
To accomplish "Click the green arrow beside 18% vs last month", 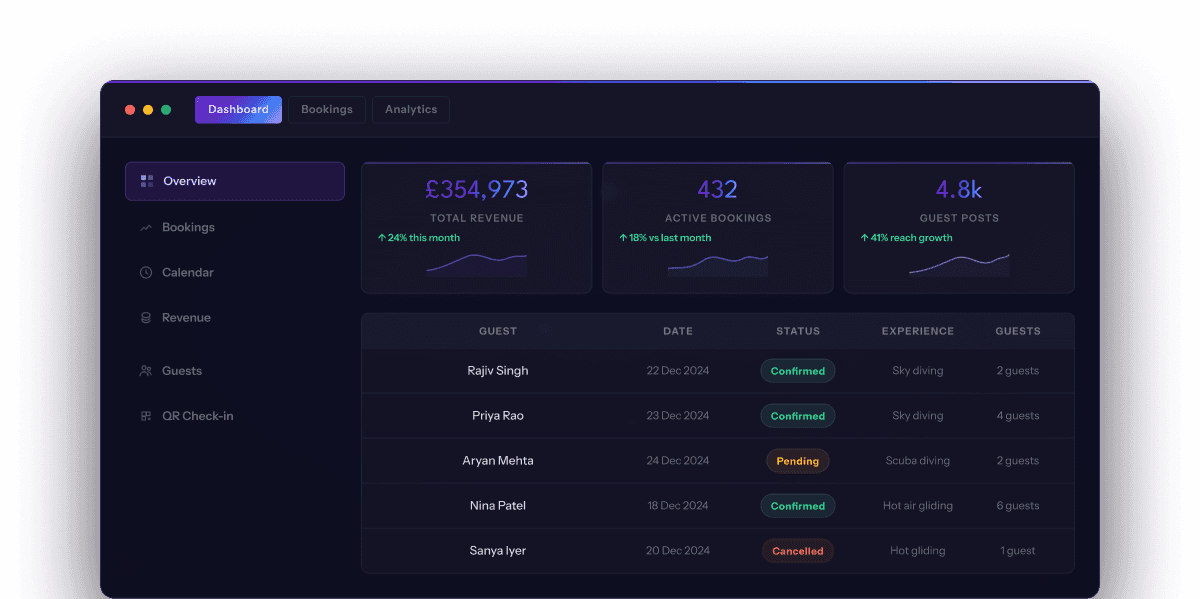I will click(623, 238).
